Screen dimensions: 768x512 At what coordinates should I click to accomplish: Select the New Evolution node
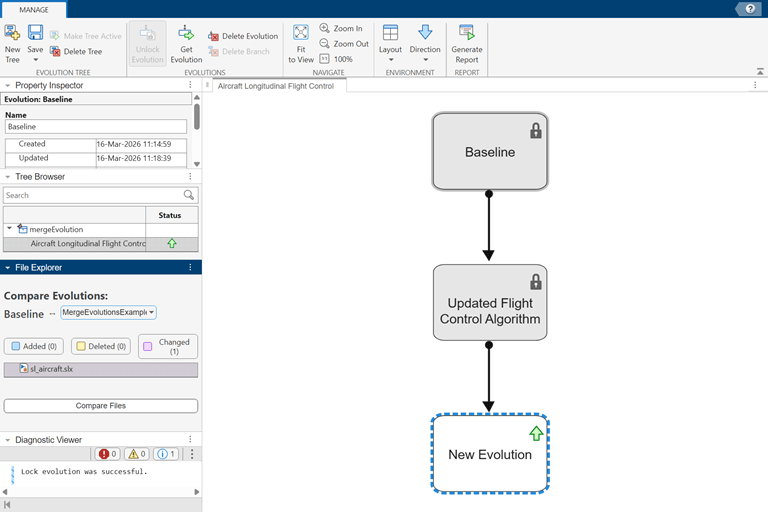tap(490, 454)
